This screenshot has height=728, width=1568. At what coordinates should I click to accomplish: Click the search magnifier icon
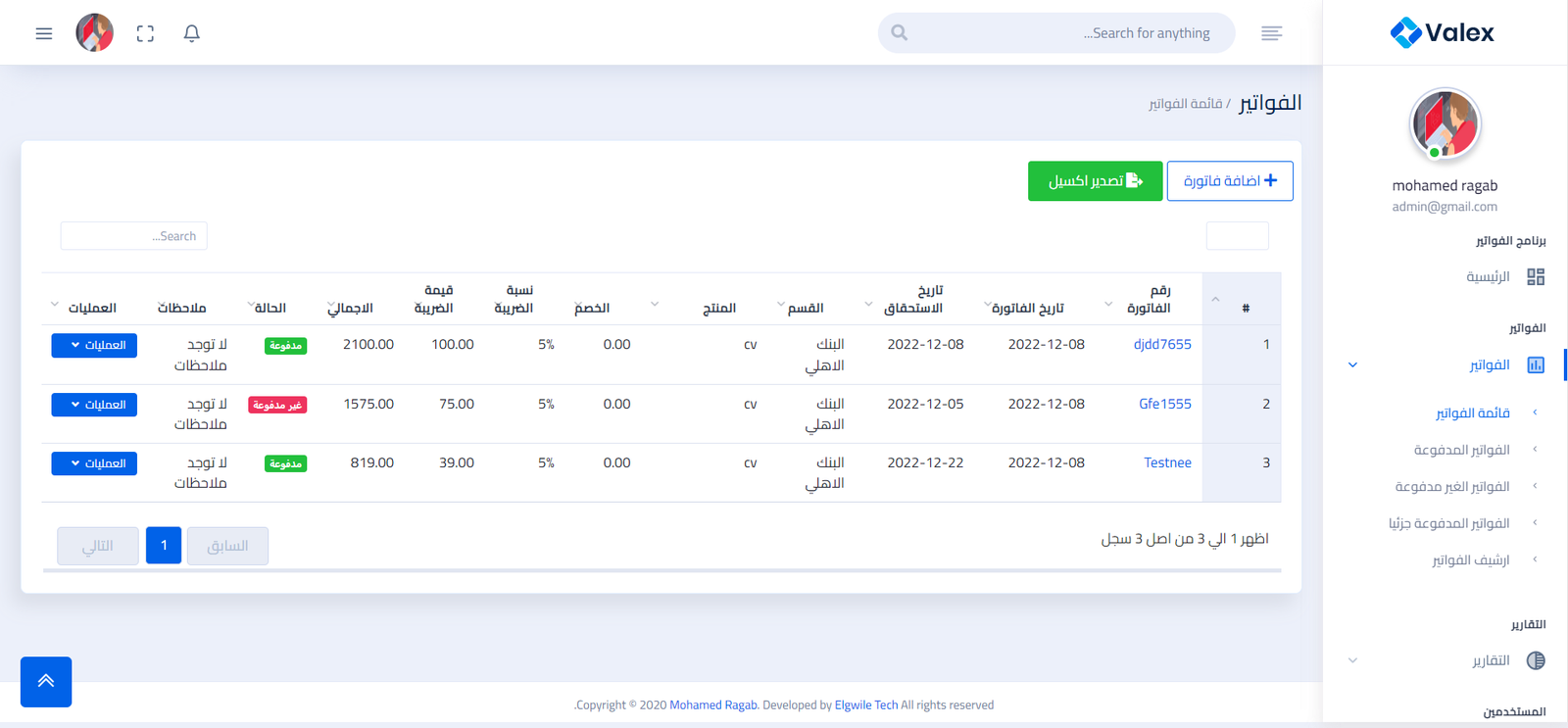coord(900,33)
